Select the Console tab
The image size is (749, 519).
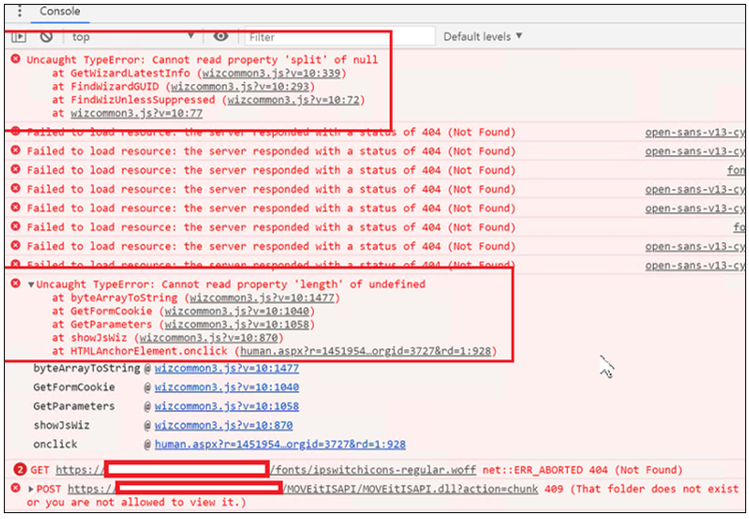60,12
